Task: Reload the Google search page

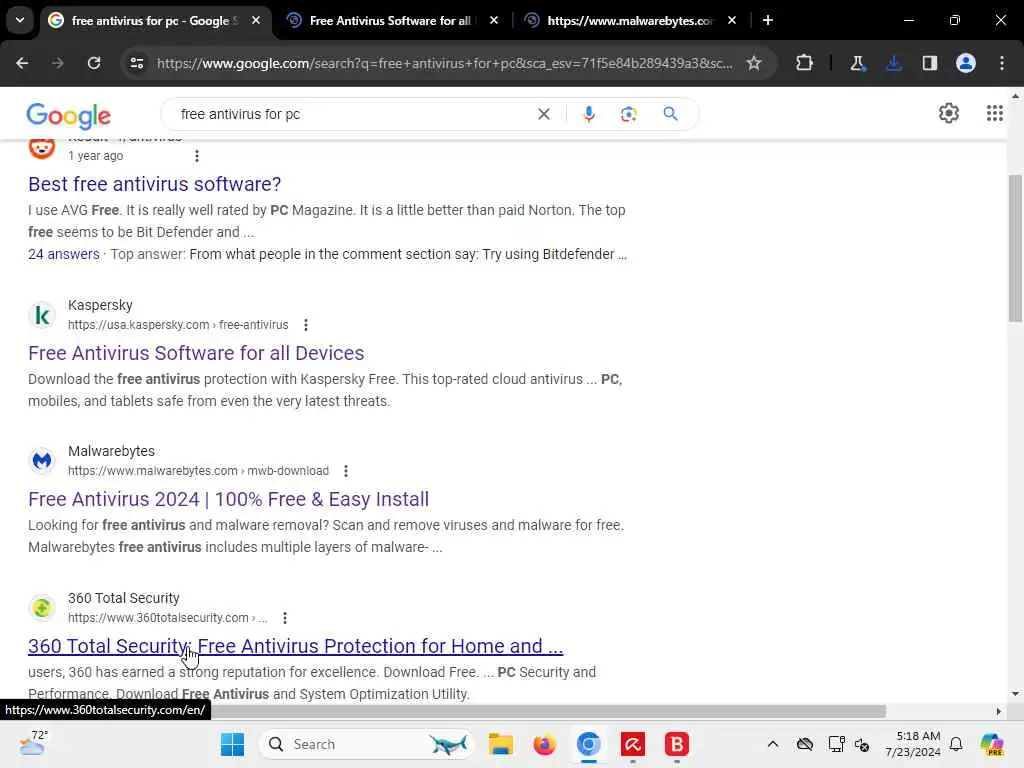Action: pos(94,63)
